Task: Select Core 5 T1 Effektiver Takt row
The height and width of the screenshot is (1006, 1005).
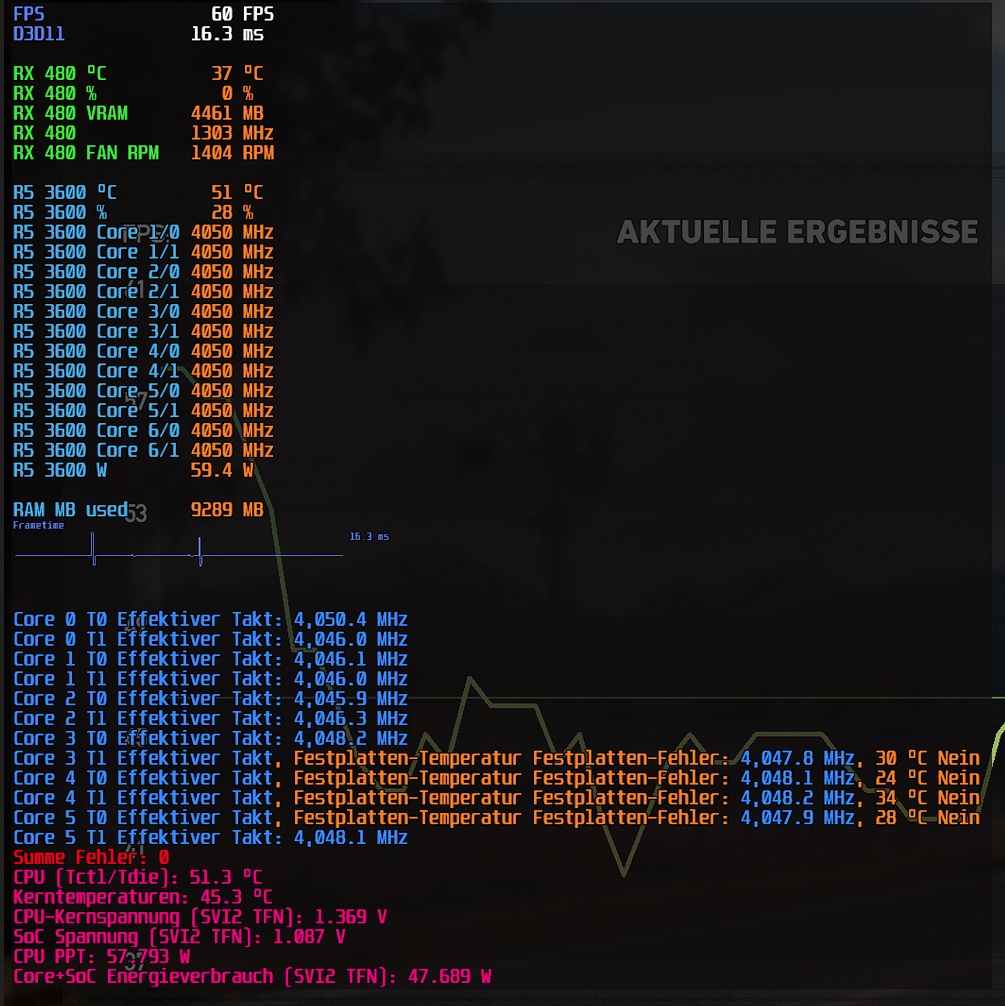Action: point(210,839)
